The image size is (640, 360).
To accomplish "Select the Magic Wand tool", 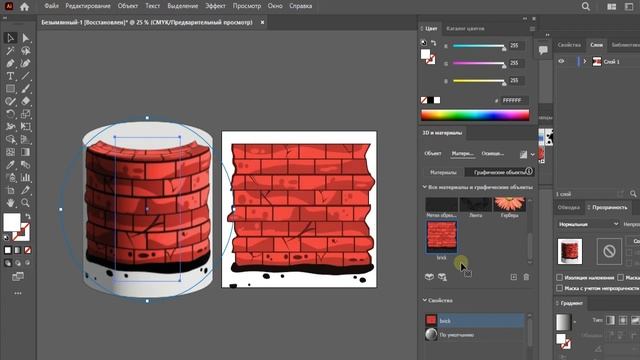I will tap(10, 51).
